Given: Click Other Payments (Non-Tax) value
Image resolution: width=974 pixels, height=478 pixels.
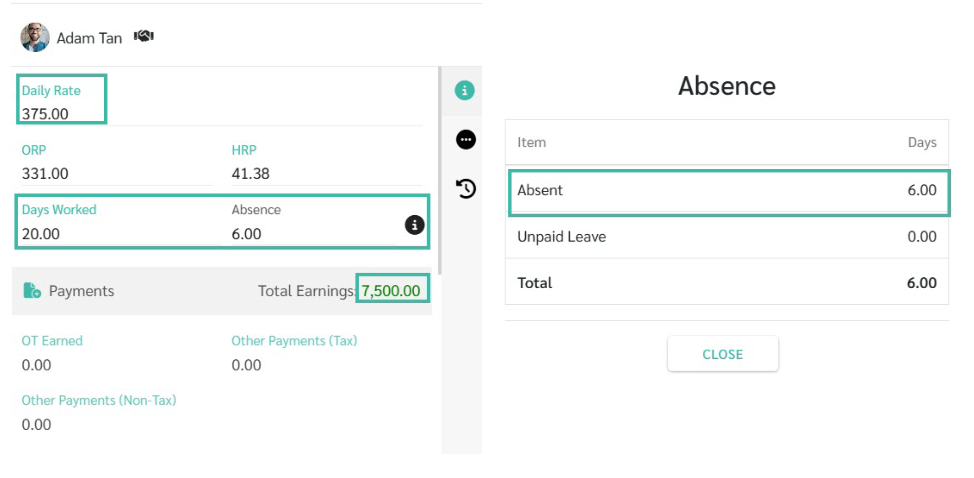Looking at the screenshot, I should click(37, 425).
